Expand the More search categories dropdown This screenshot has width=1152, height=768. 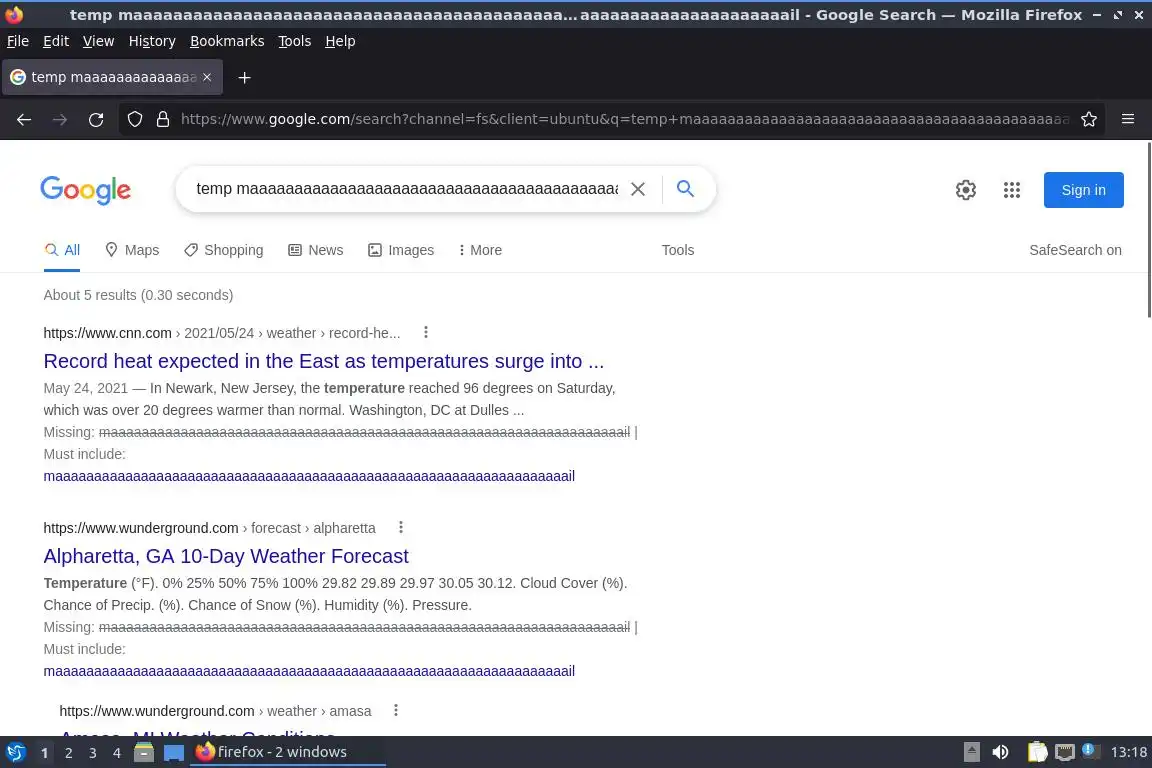coord(480,250)
